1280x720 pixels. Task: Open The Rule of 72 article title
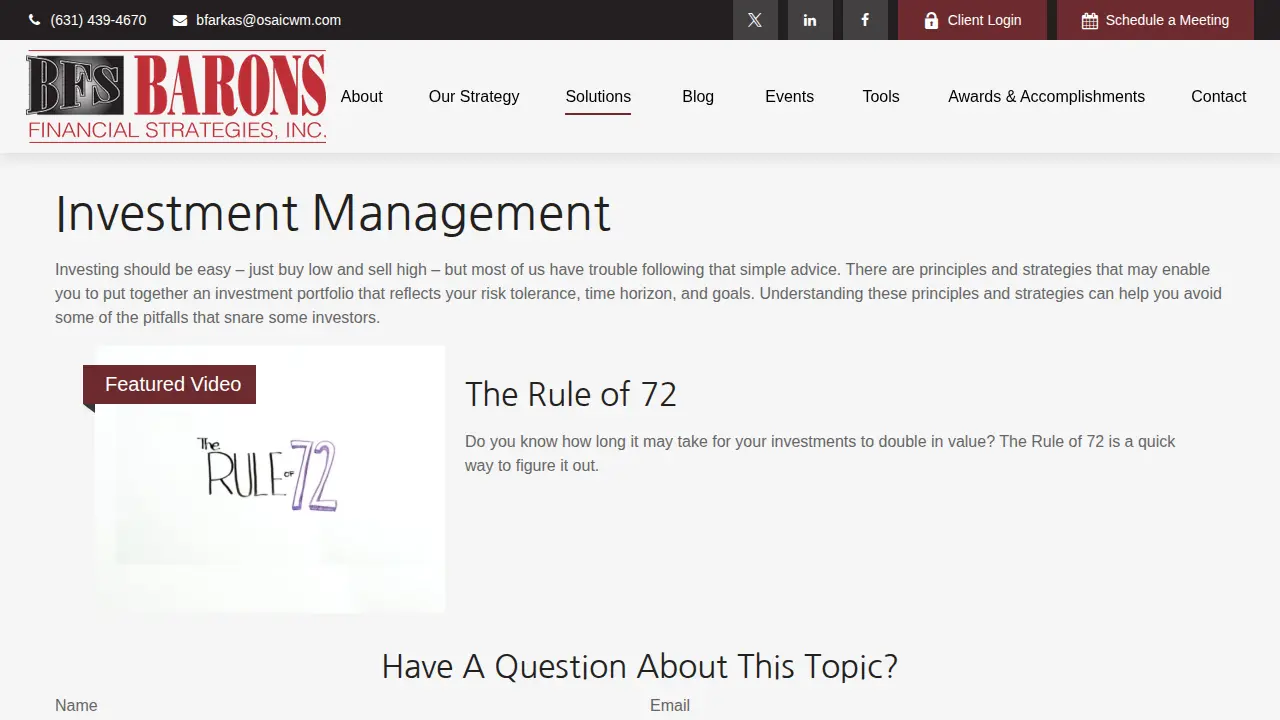point(571,394)
